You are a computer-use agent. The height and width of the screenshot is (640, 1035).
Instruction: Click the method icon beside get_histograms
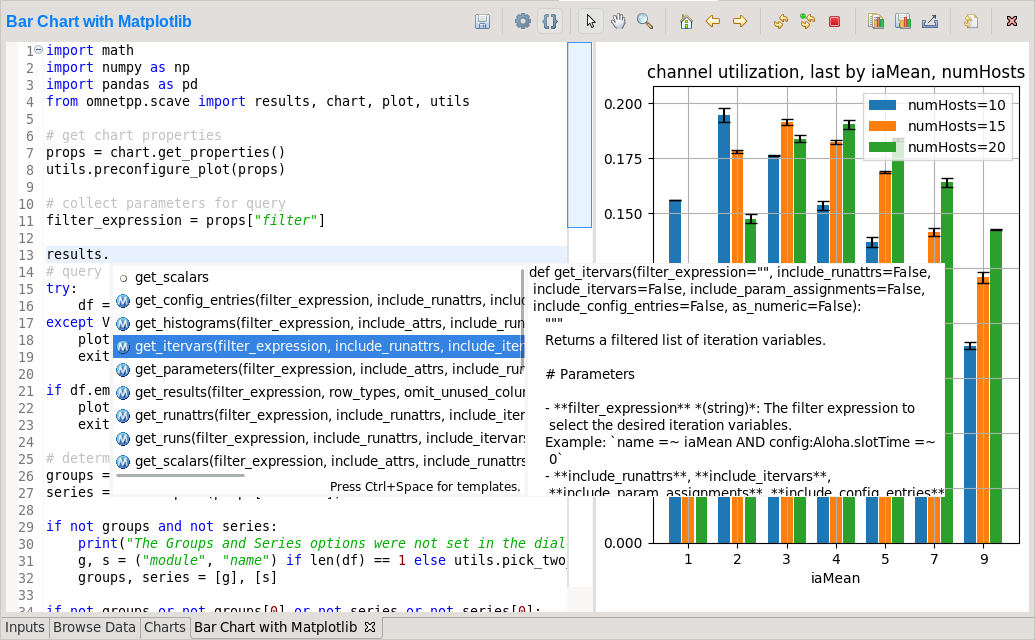(x=123, y=324)
